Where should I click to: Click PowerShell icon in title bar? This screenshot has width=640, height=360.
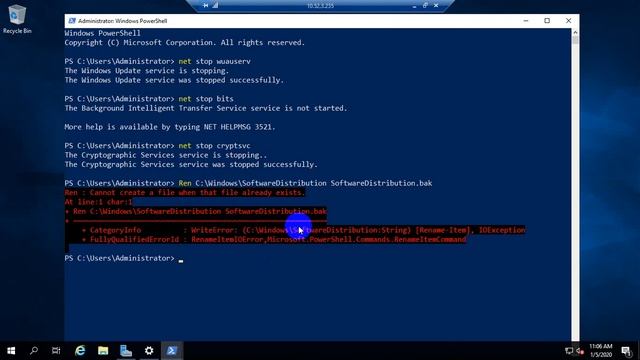72,21
